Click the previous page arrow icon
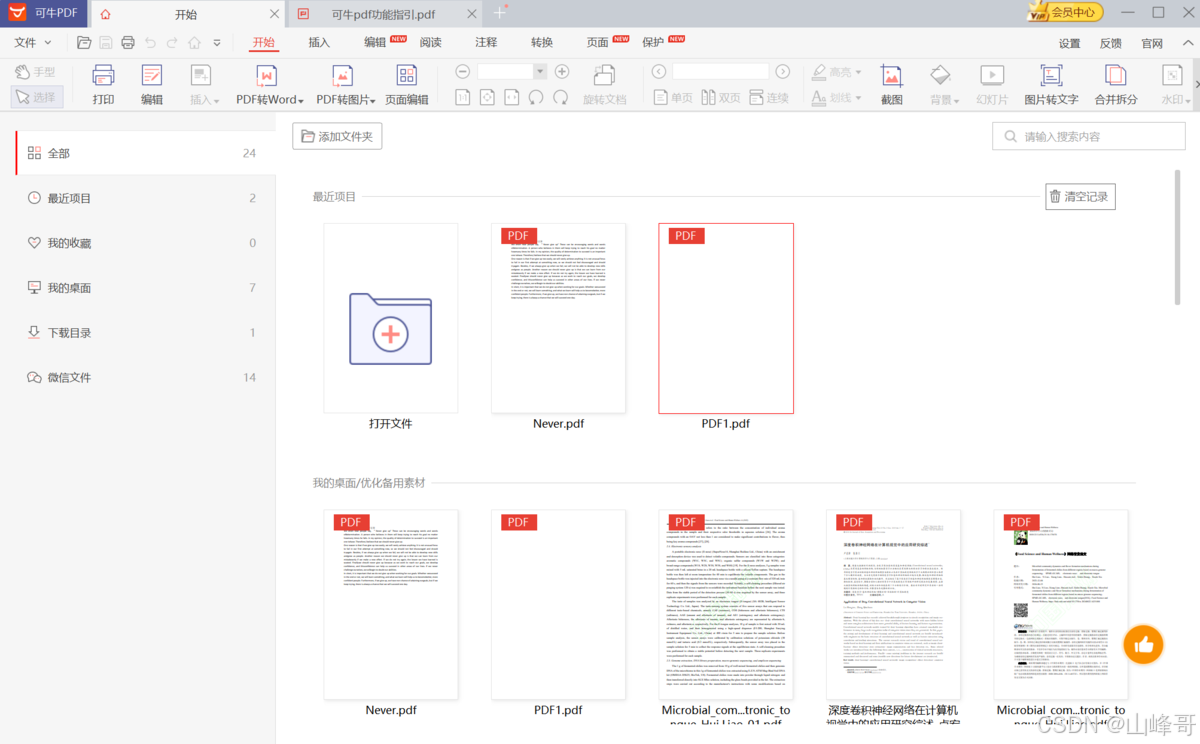 (659, 72)
